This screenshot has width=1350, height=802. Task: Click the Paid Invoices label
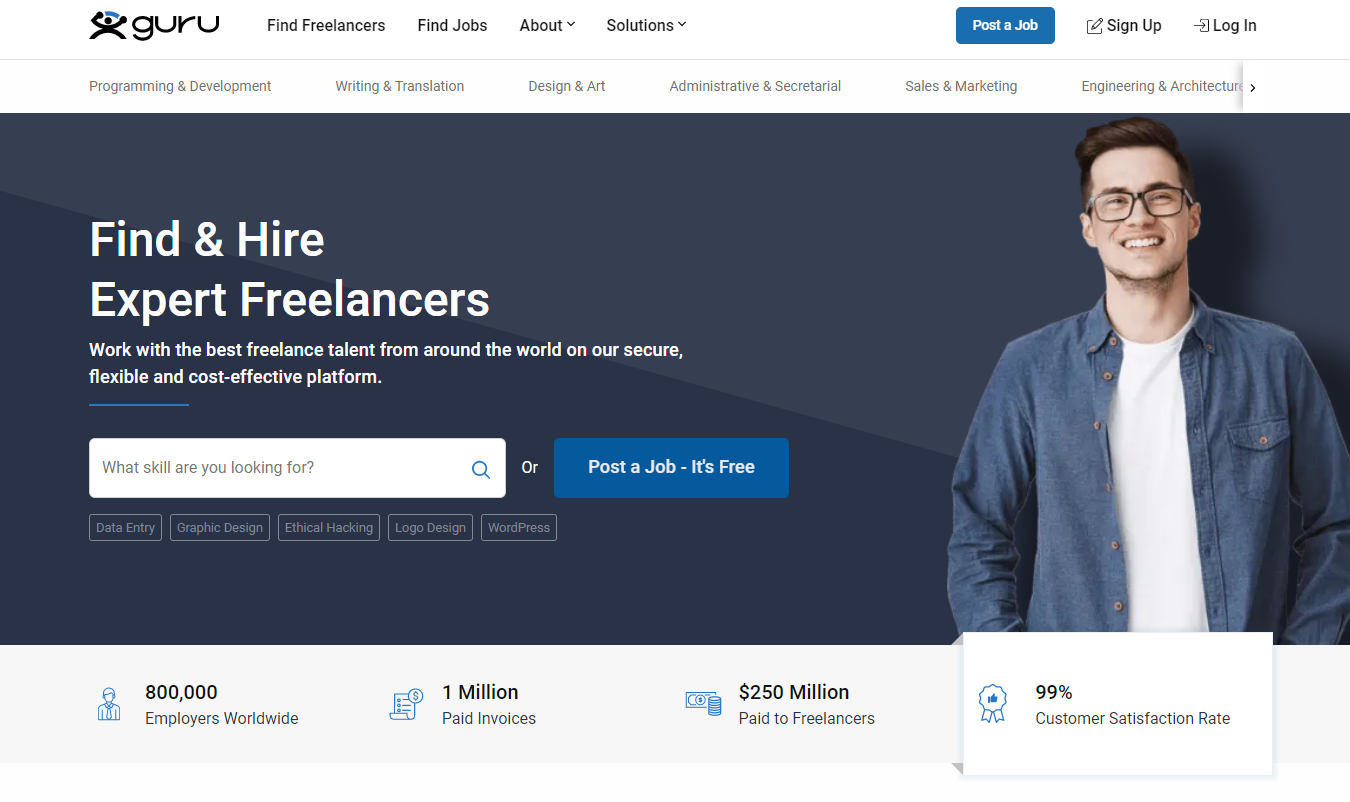pyautogui.click(x=489, y=718)
